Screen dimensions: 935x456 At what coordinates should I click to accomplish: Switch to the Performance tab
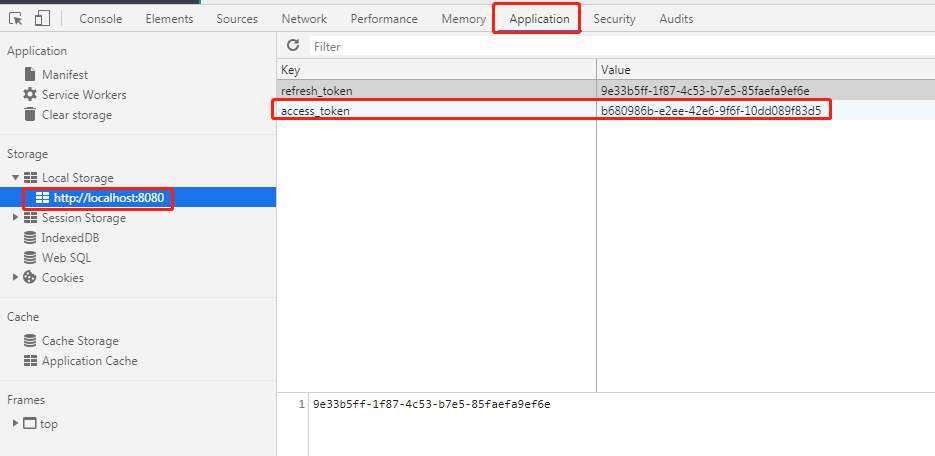tap(384, 19)
